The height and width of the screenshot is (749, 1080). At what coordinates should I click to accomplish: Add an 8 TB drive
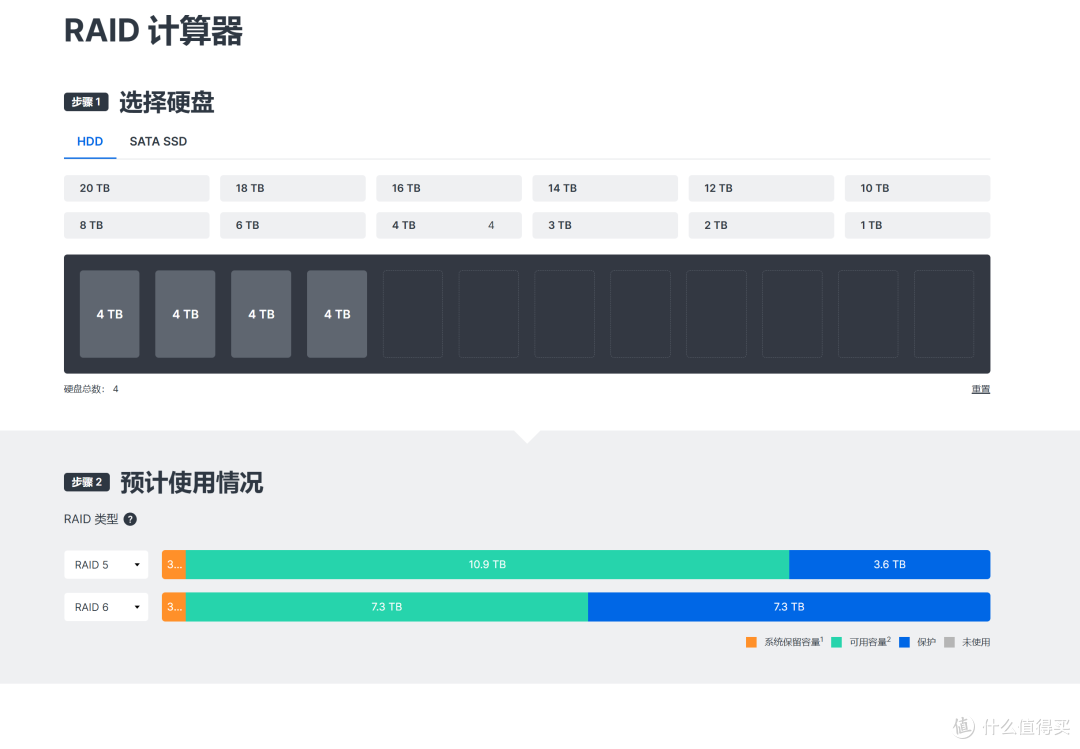click(136, 225)
